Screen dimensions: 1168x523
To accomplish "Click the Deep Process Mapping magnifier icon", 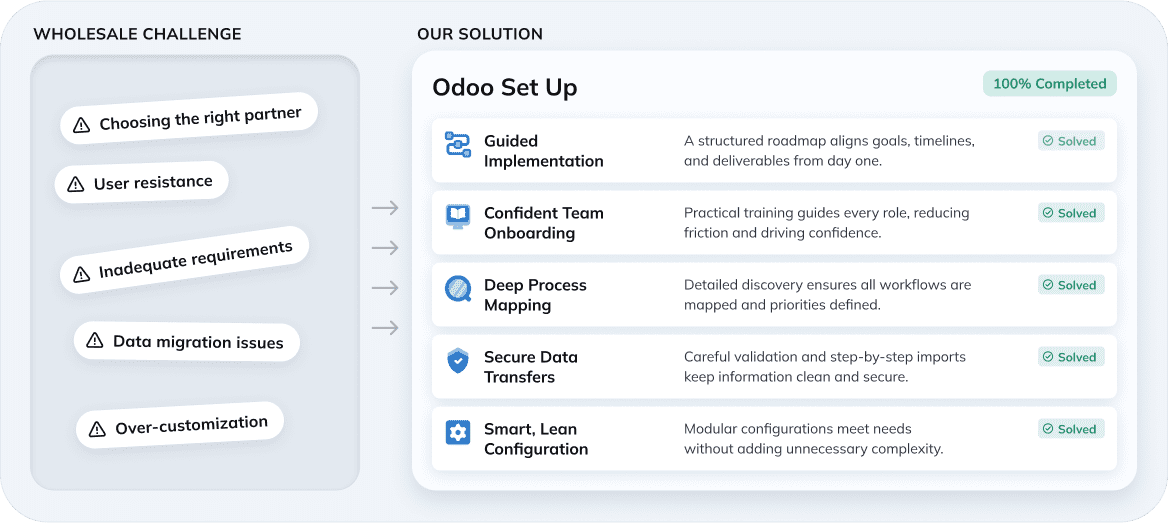I will point(458,289).
